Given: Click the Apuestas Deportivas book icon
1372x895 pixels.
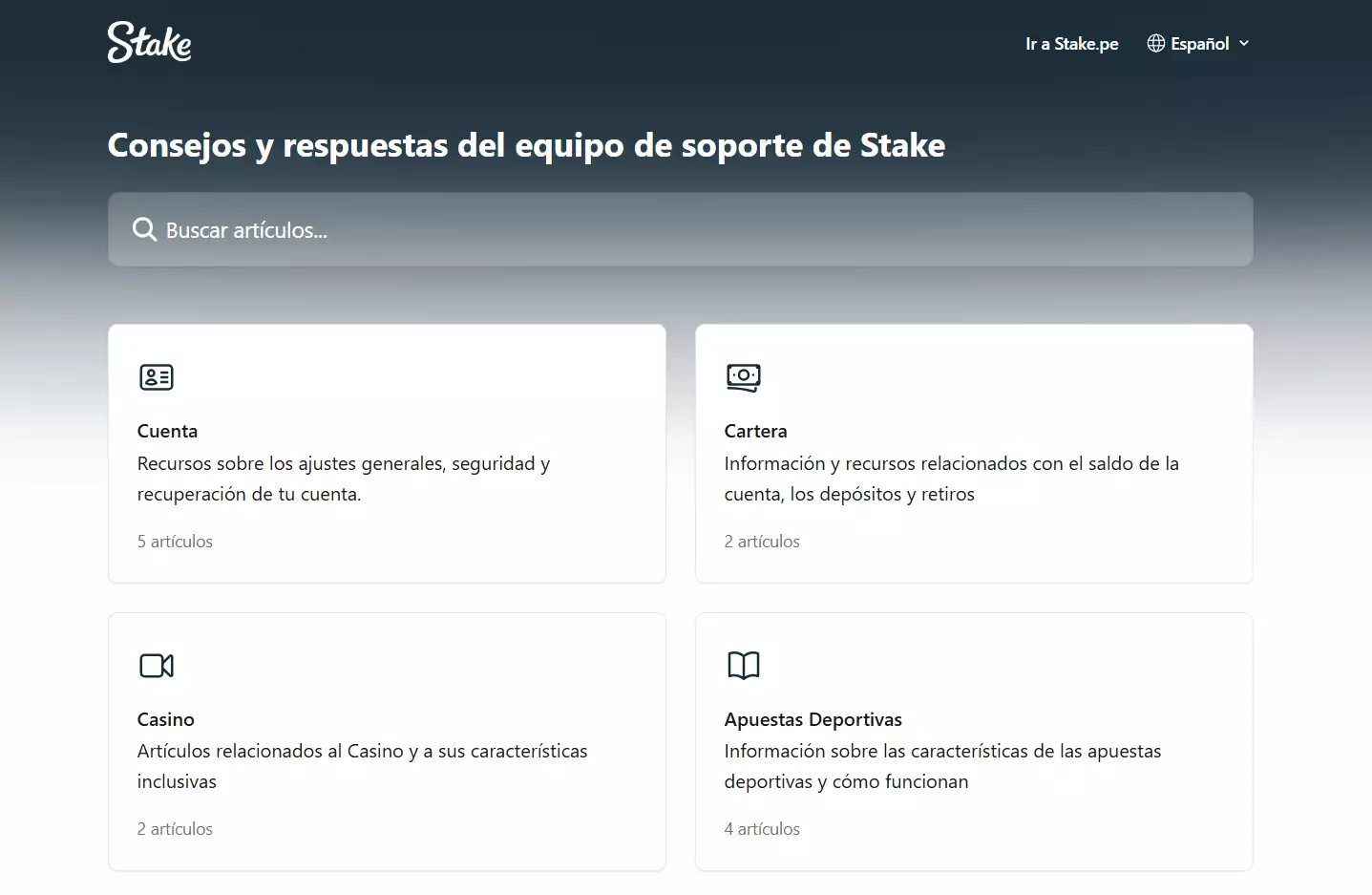Looking at the screenshot, I should click(x=744, y=666).
